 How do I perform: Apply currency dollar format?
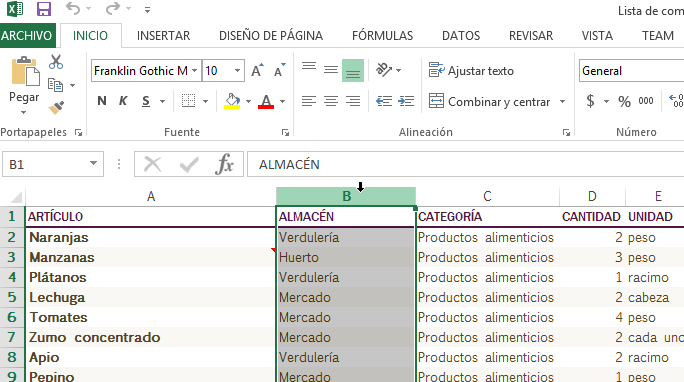[590, 101]
